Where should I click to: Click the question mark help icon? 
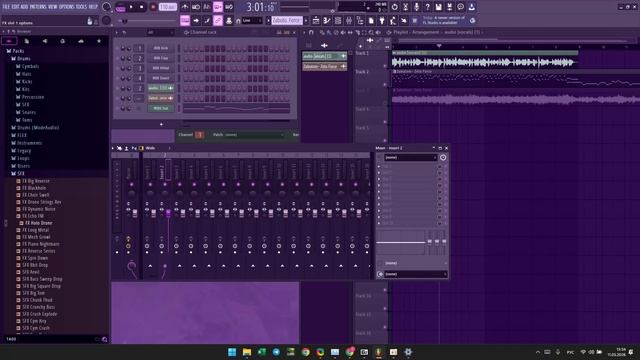tap(427, 7)
